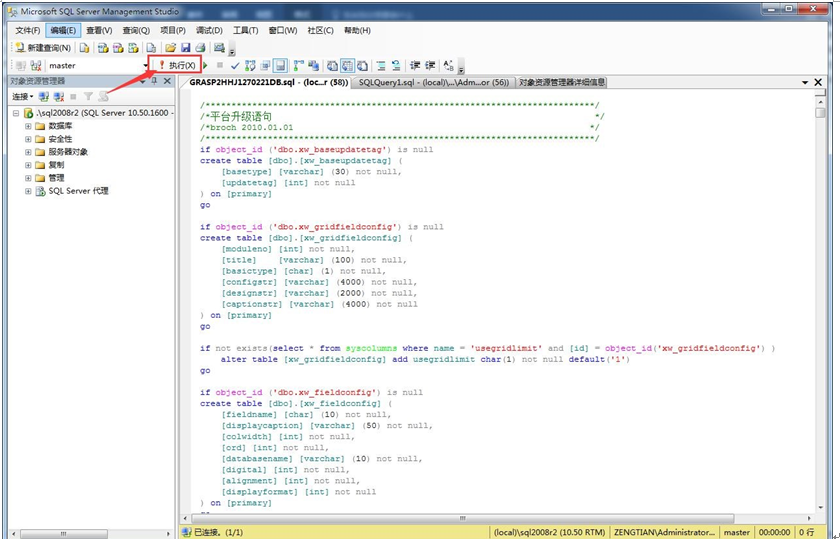Click the Open File folder icon

(x=171, y=47)
